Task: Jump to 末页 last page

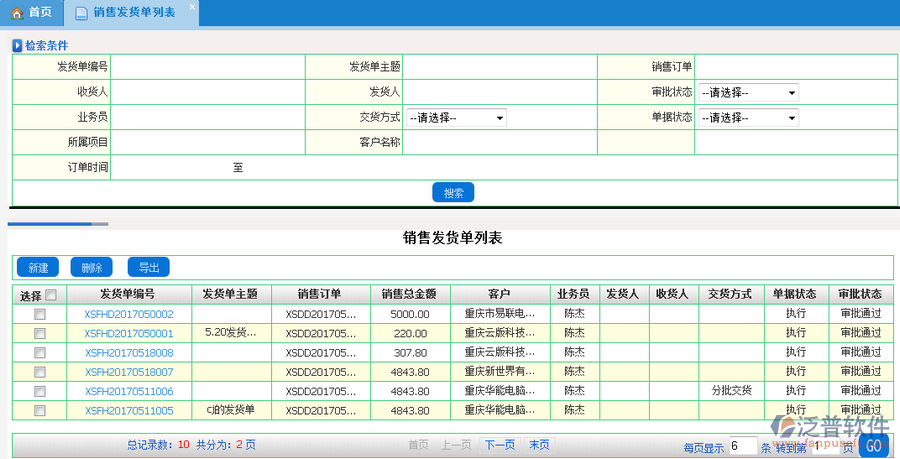Action: 539,445
